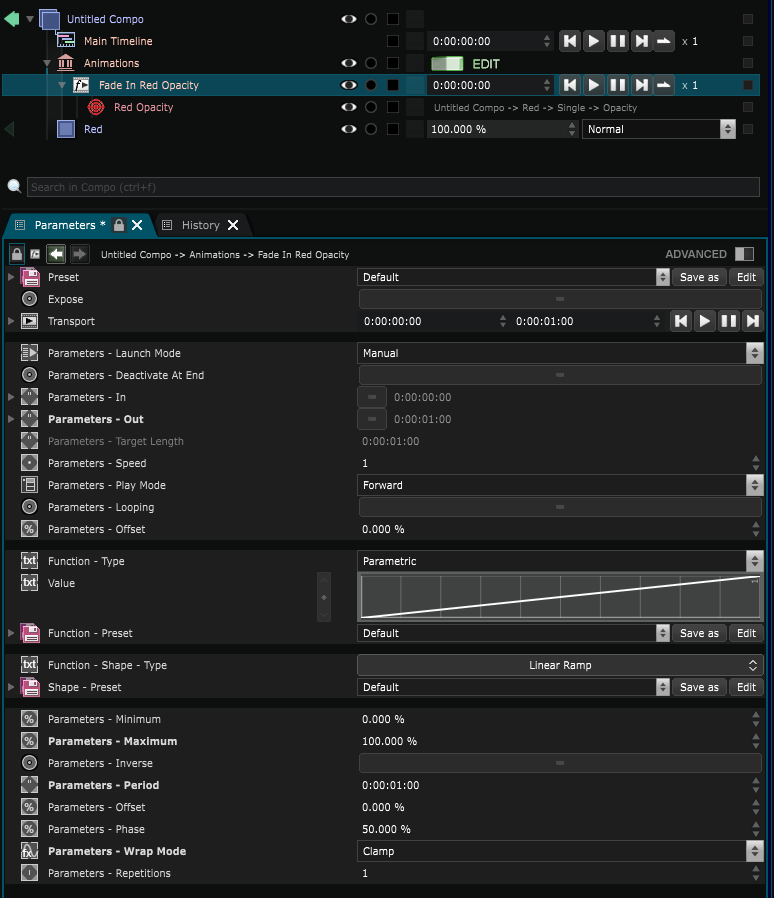Toggle the ADVANCED switch
Viewport: 774px width, 898px height.
pyautogui.click(x=744, y=254)
